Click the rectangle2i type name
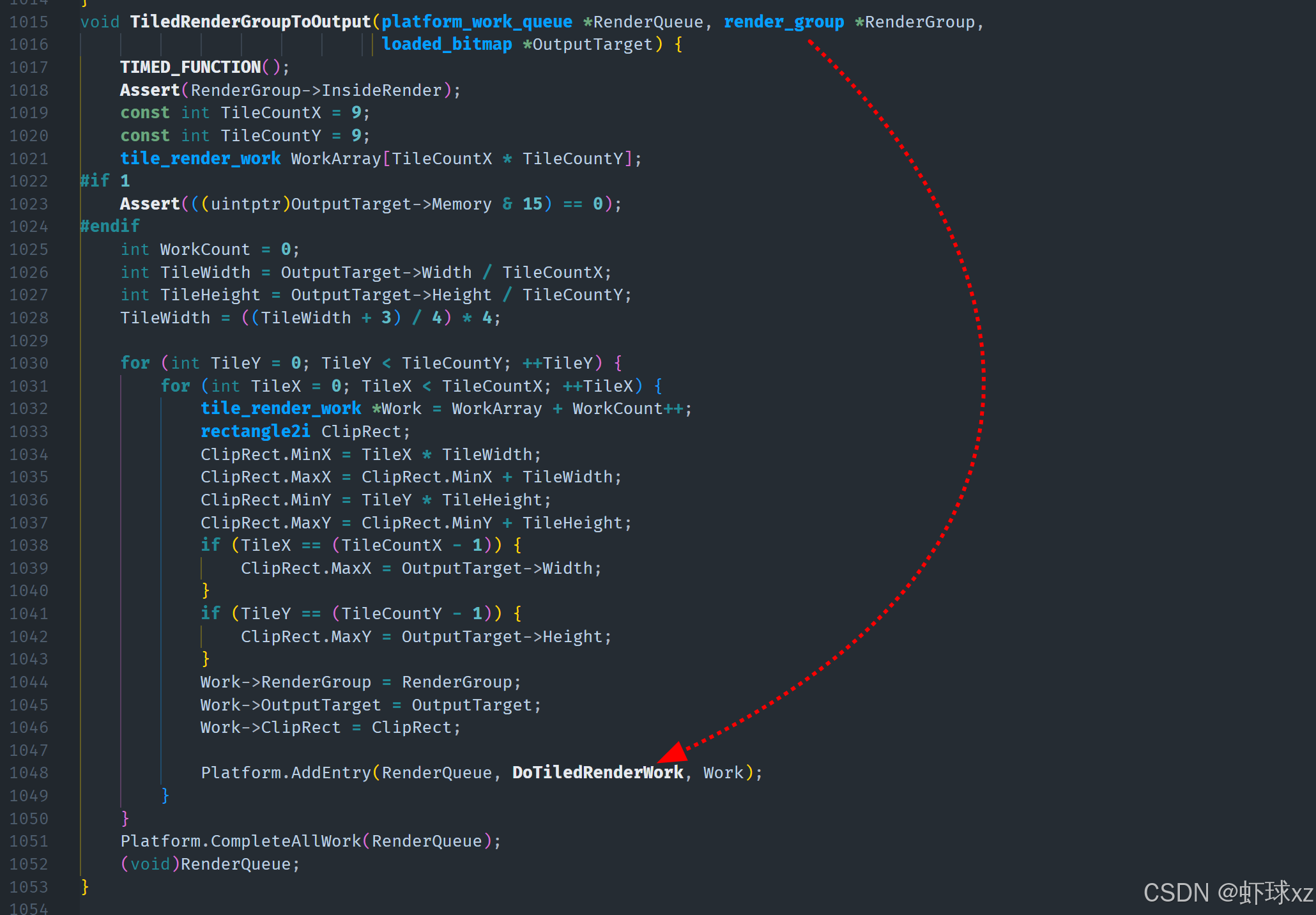This screenshot has height=915, width=1316. coord(255,431)
